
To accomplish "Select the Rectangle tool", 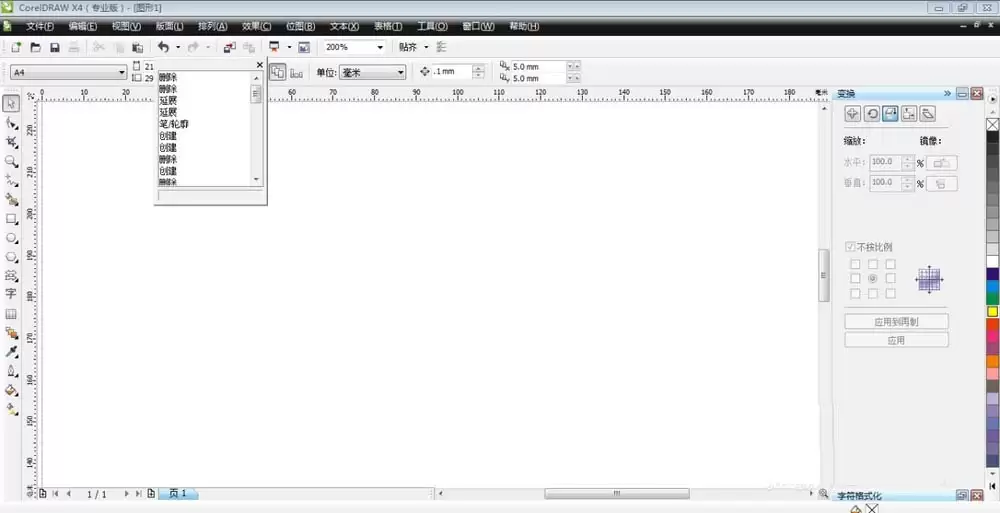I will pyautogui.click(x=11, y=218).
